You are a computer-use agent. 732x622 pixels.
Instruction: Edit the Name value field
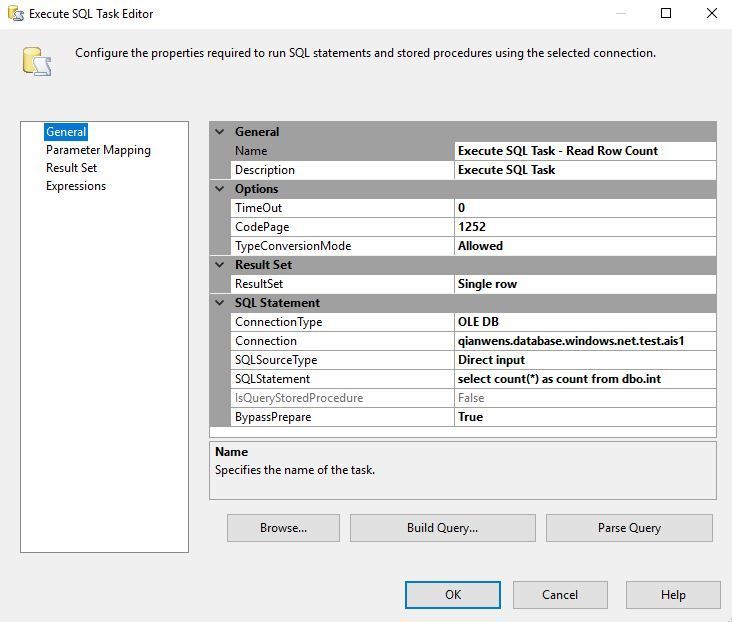tap(585, 151)
